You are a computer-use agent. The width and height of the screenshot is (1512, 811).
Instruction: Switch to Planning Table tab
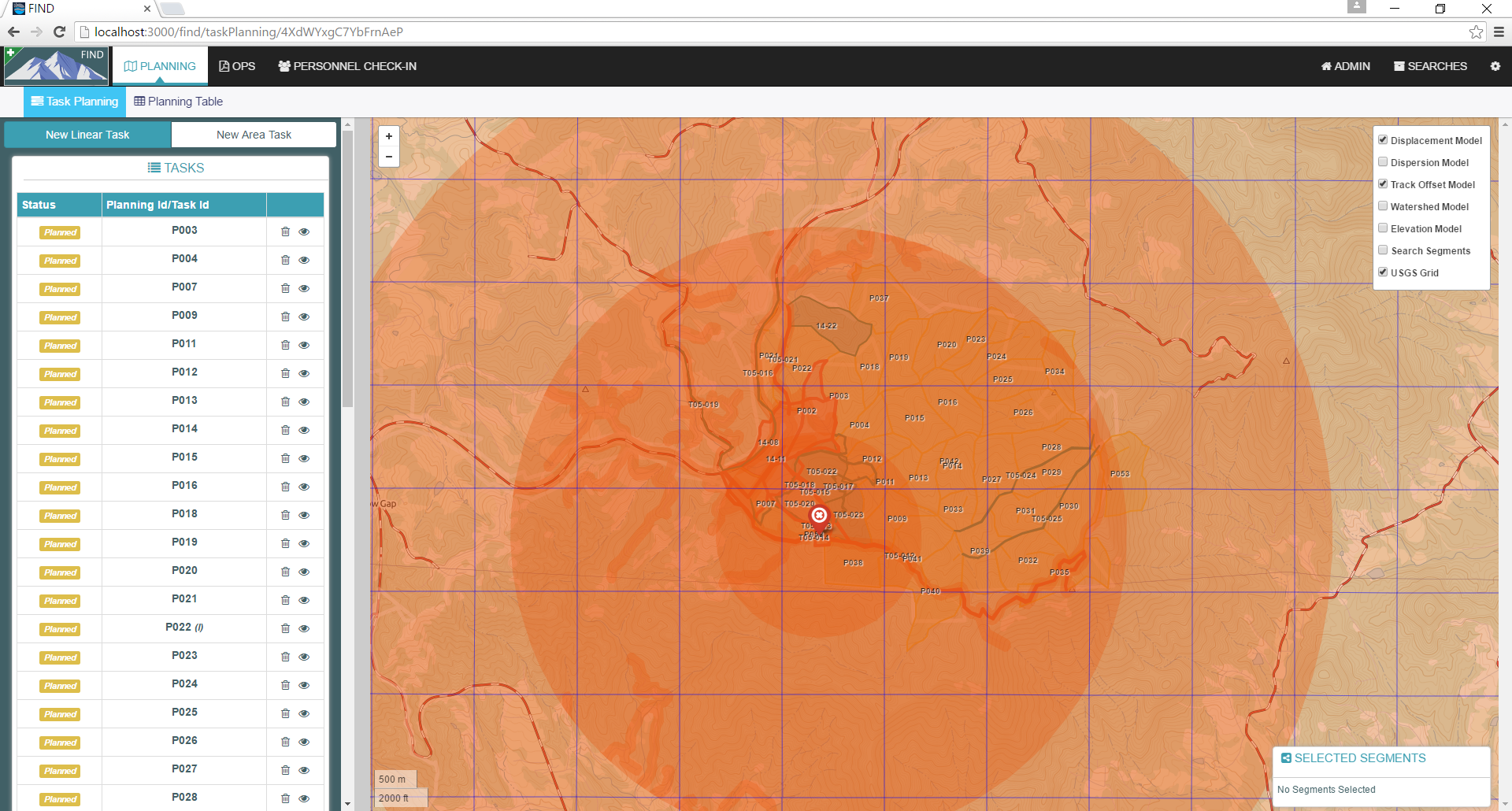pos(178,102)
